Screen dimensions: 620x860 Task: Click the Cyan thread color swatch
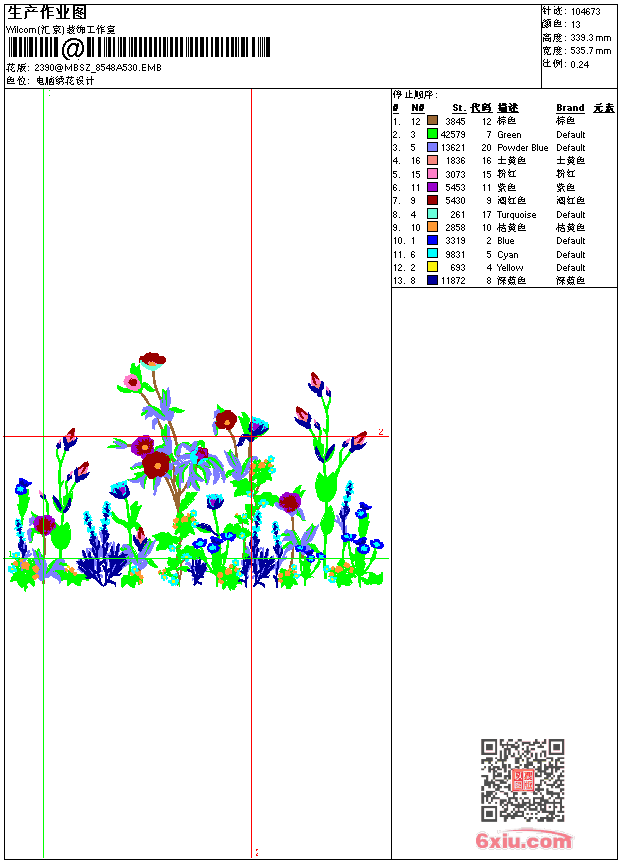(432, 253)
